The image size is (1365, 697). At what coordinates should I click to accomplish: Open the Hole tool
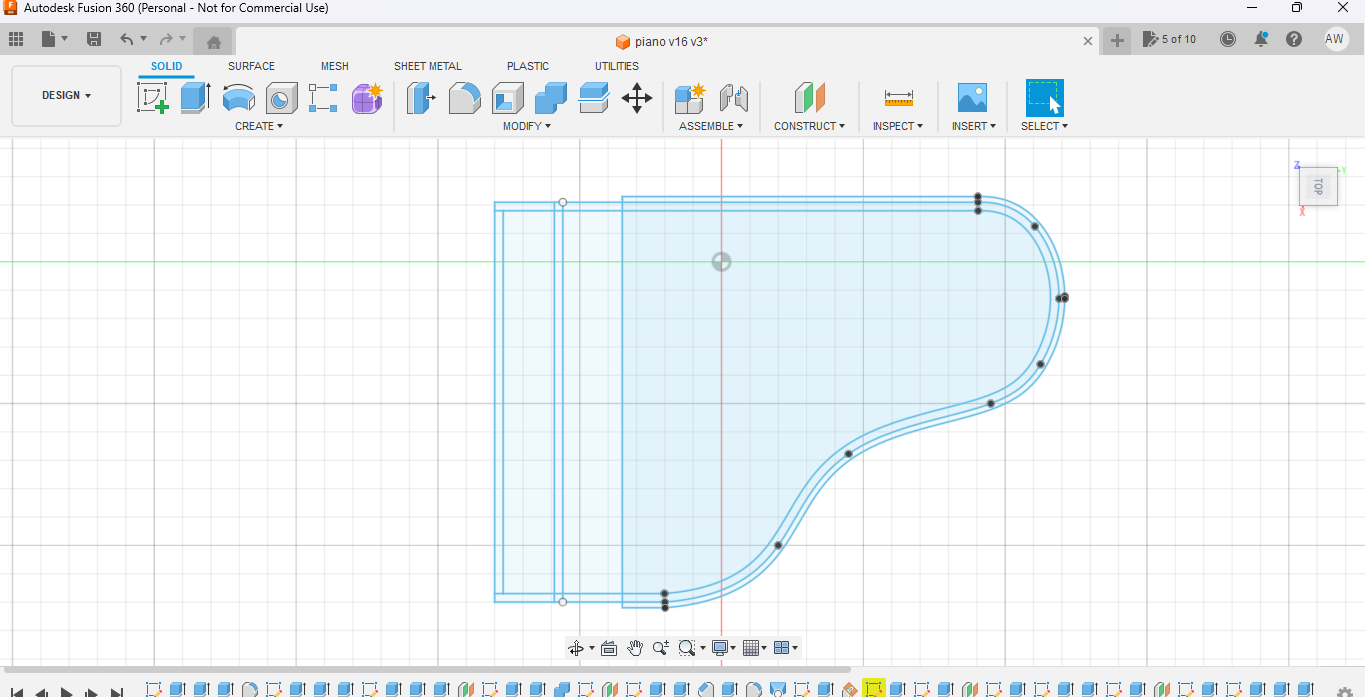[x=281, y=97]
